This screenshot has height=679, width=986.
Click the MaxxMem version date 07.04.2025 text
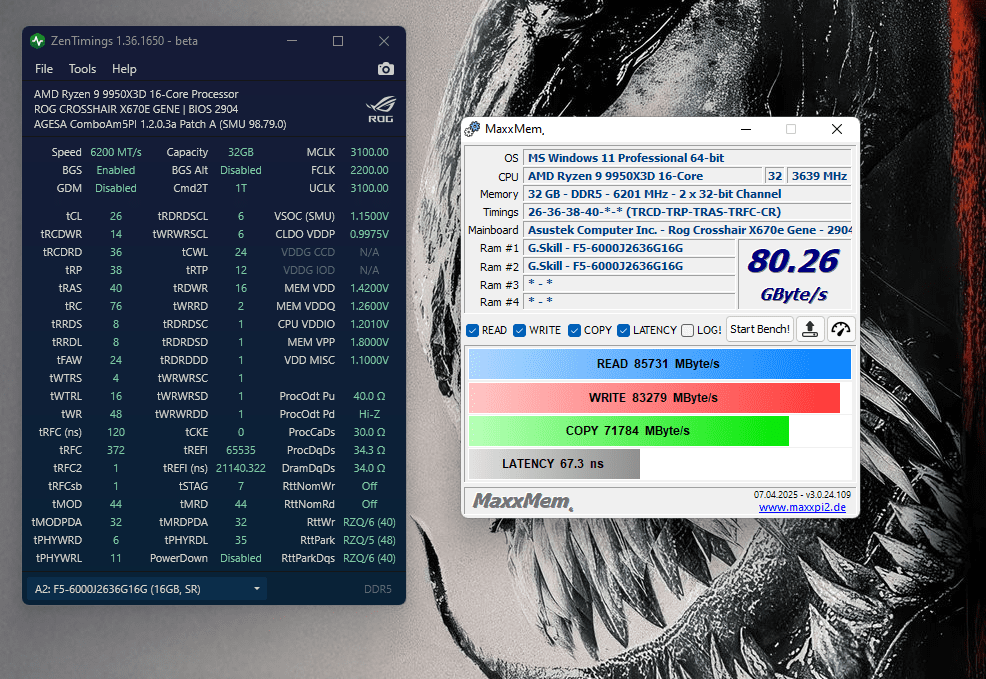point(802,495)
